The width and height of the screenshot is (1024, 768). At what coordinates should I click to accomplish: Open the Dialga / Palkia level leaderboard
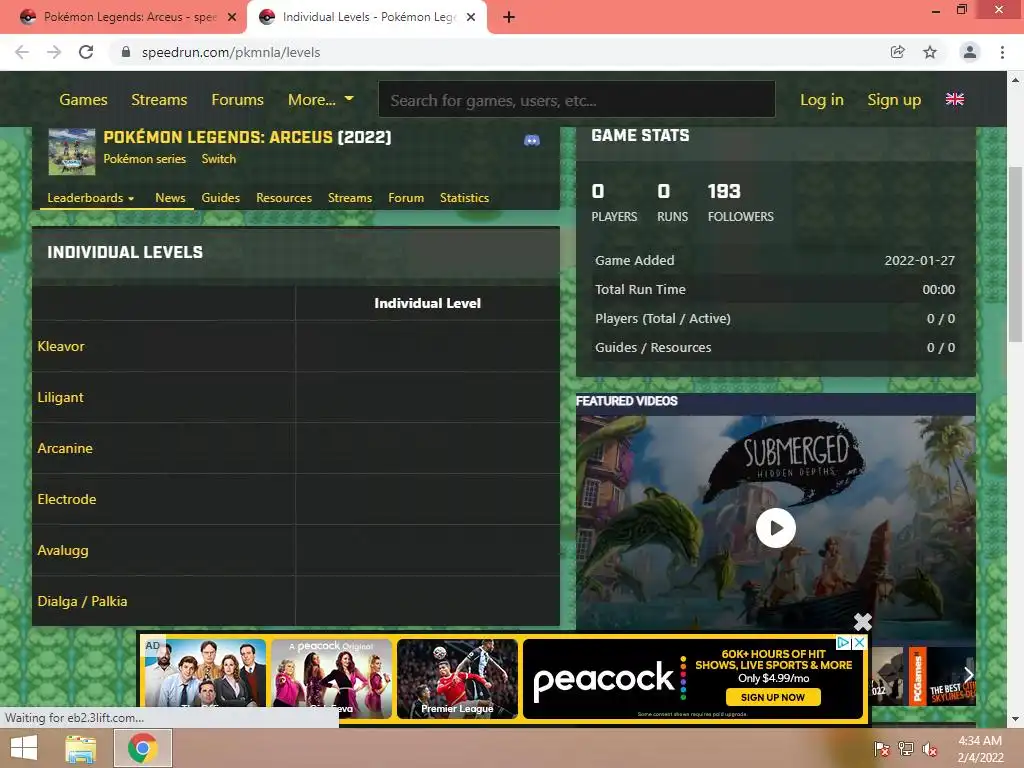click(82, 601)
